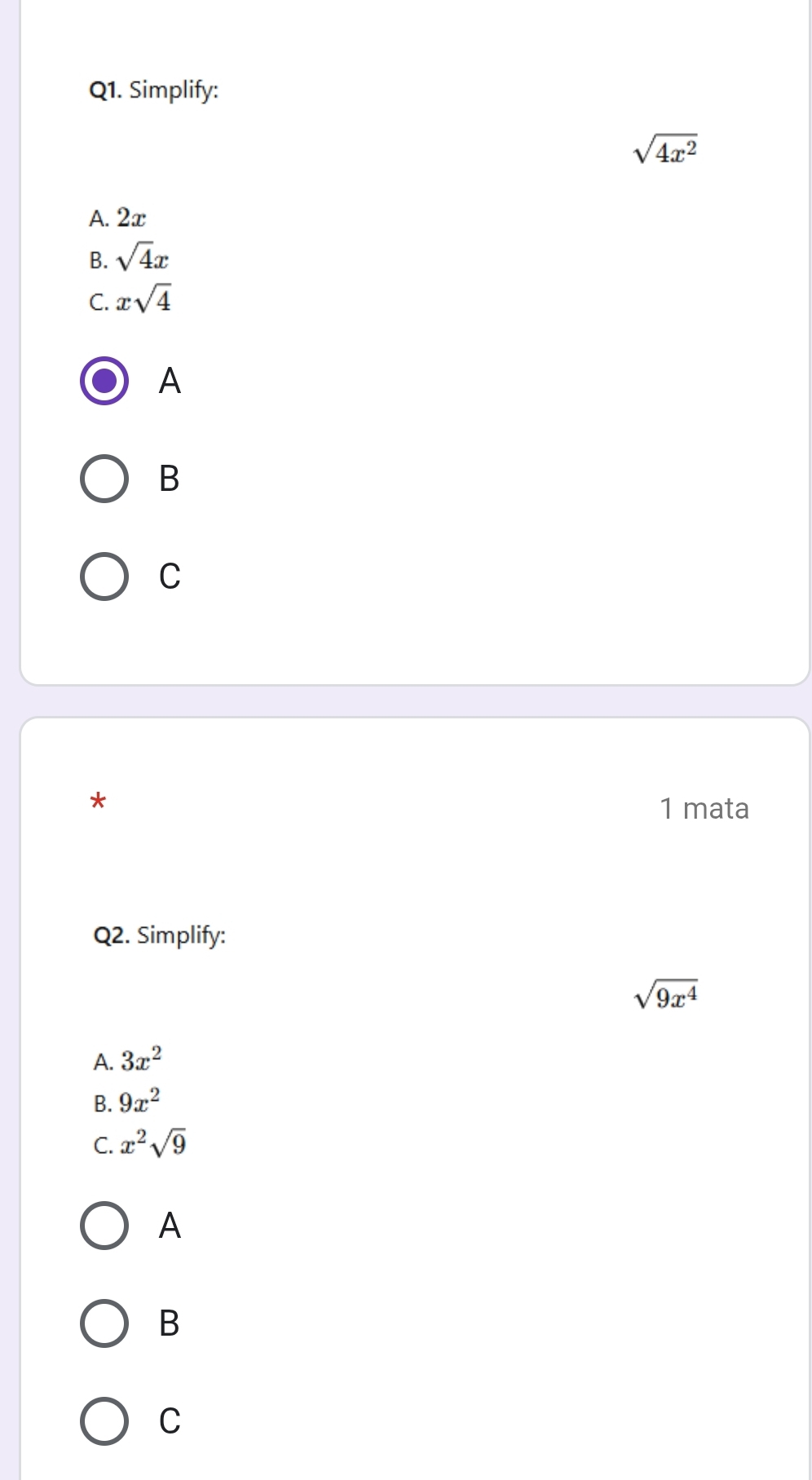Image resolution: width=812 pixels, height=1480 pixels.
Task: Click answer text 'B. √4x' in Q1
Action: tap(130, 259)
